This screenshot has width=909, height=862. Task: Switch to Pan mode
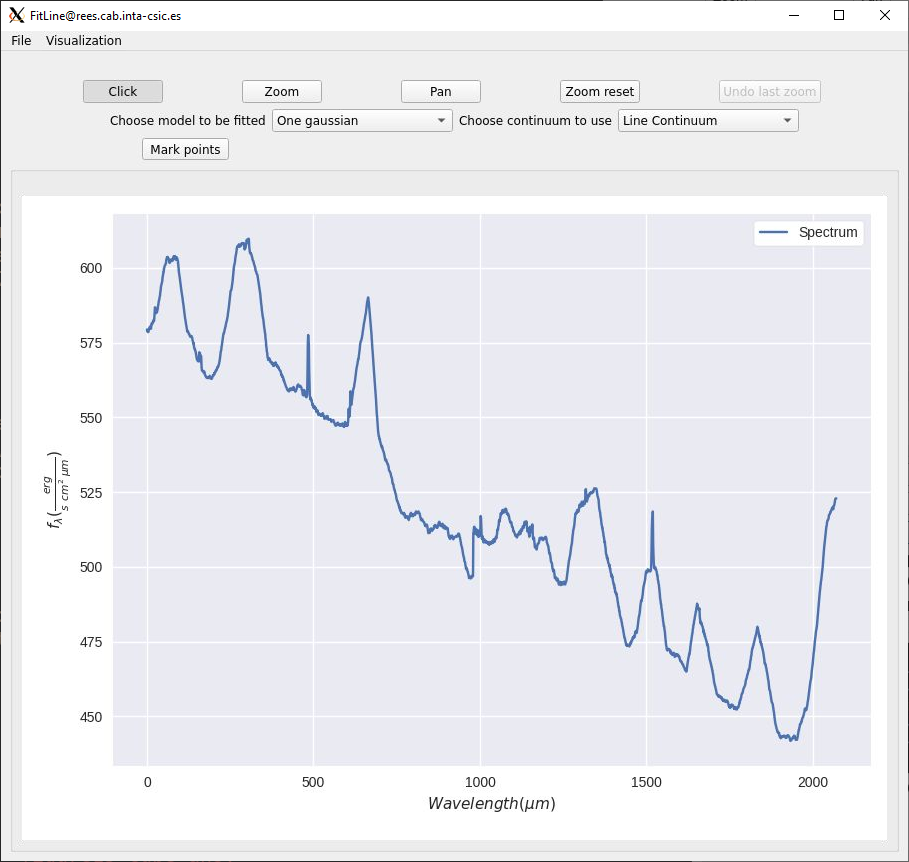(441, 92)
